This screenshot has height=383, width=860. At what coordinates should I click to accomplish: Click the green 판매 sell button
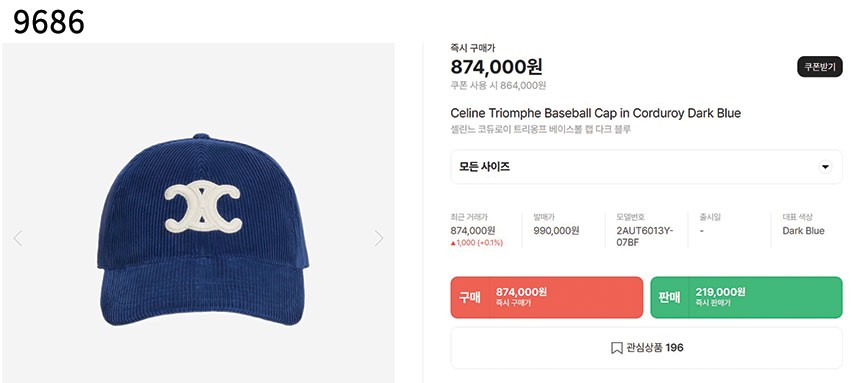tap(746, 297)
